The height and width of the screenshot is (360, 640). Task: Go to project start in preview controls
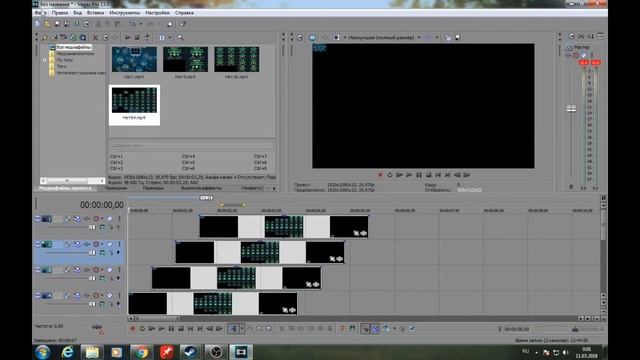(438, 175)
